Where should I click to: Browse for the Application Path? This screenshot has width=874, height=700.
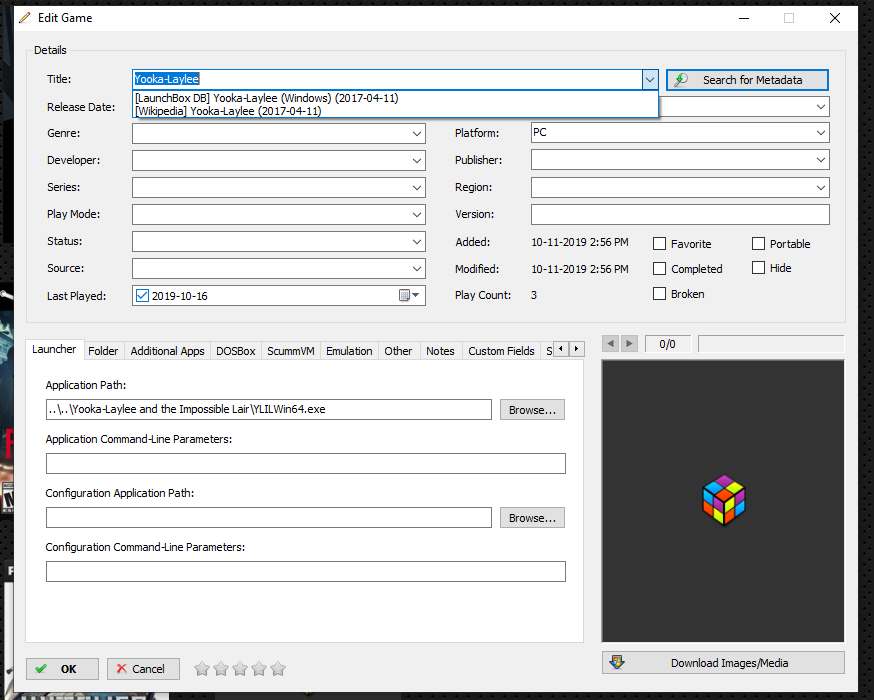pos(532,410)
